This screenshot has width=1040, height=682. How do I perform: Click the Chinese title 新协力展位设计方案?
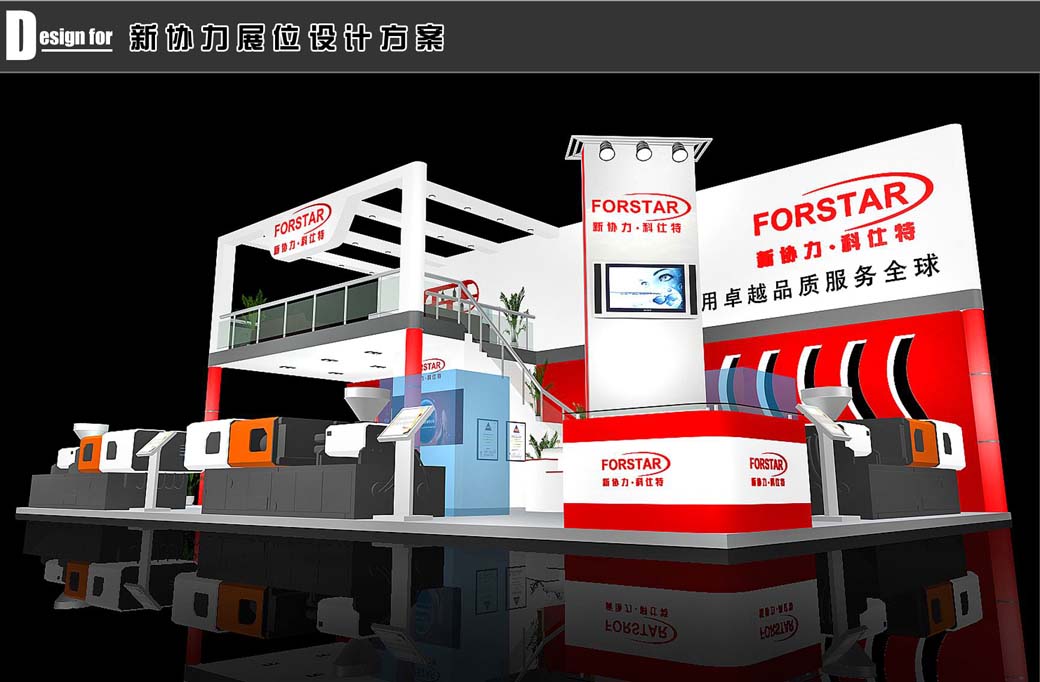tap(287, 38)
